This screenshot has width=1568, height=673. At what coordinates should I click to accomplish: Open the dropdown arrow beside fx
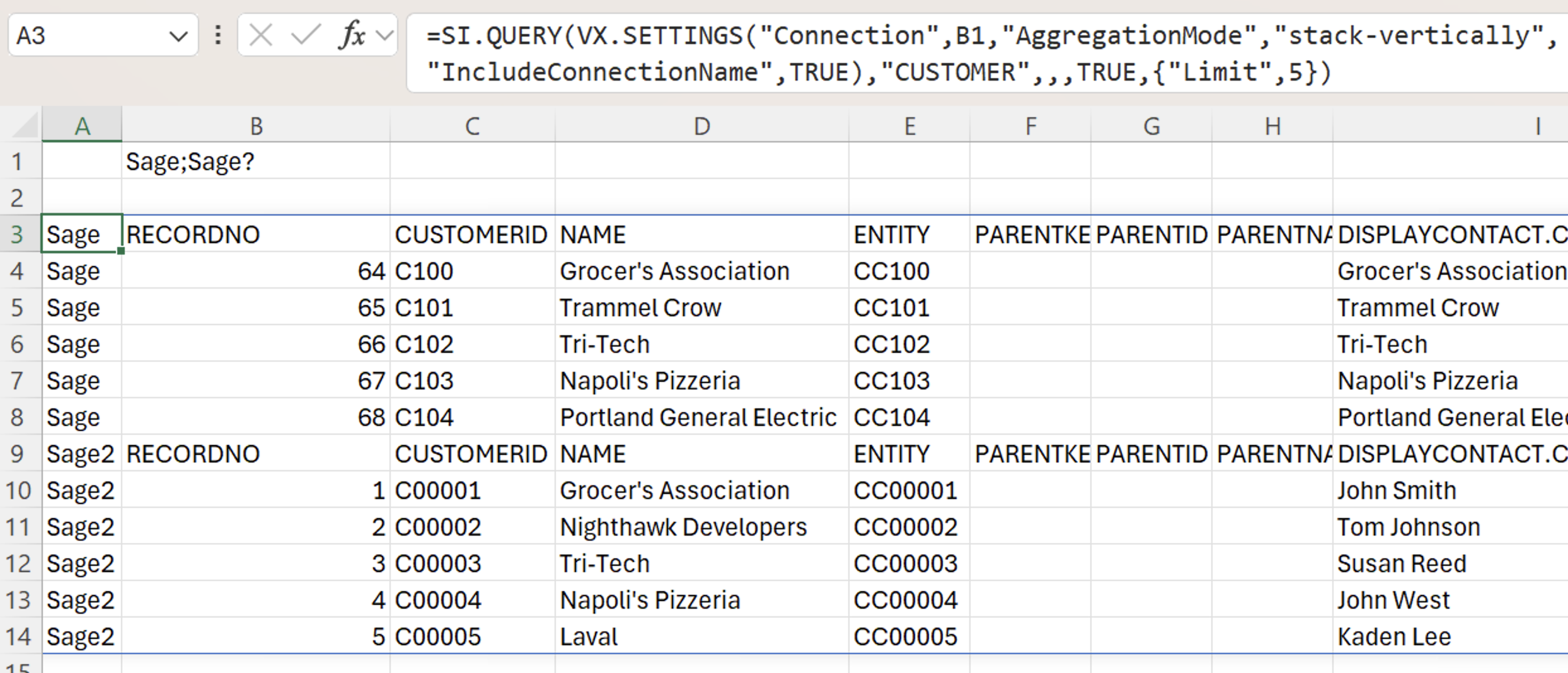click(x=384, y=36)
